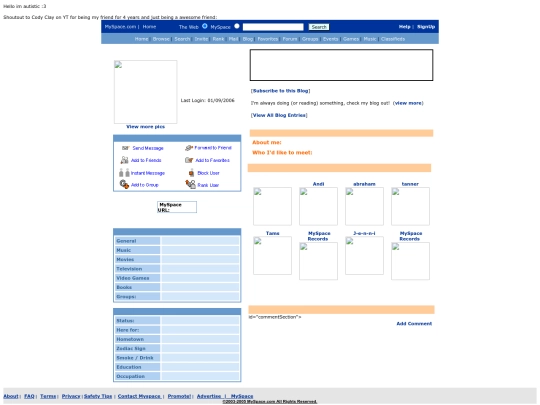The width and height of the screenshot is (540, 405).
Task: Click the Forward to Friend icon
Action: [x=189, y=148]
